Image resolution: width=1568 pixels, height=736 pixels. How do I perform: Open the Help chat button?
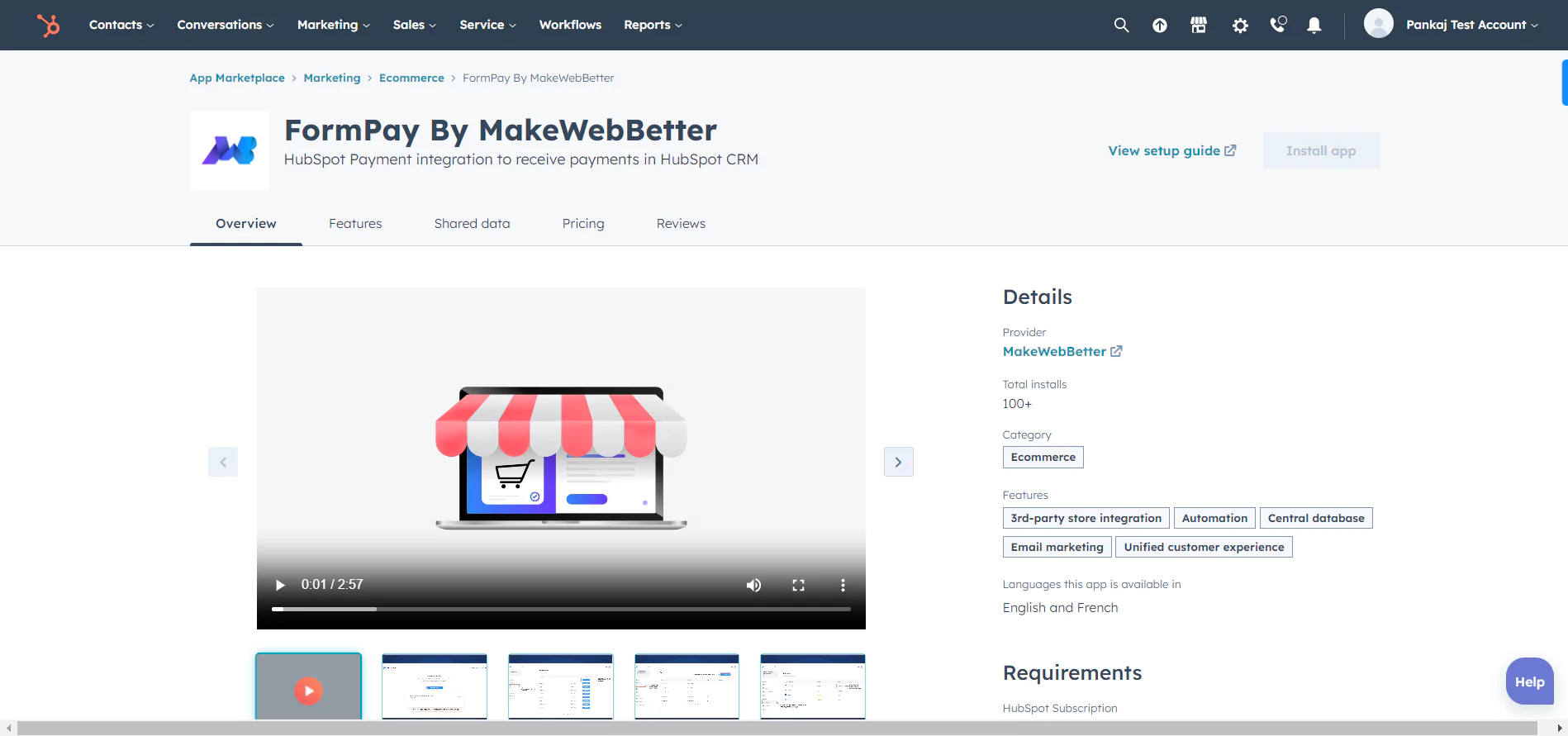click(x=1530, y=681)
